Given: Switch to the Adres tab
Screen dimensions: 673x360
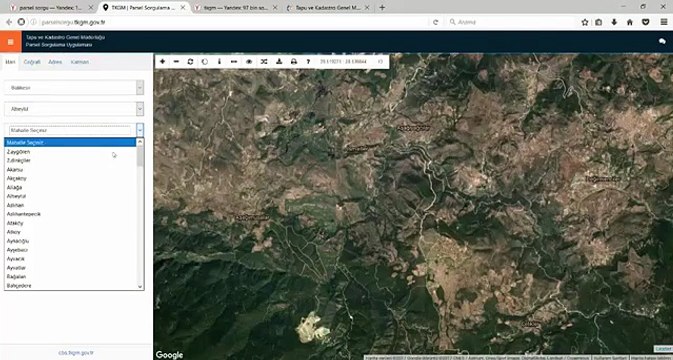Looking at the screenshot, I should click(55, 62).
